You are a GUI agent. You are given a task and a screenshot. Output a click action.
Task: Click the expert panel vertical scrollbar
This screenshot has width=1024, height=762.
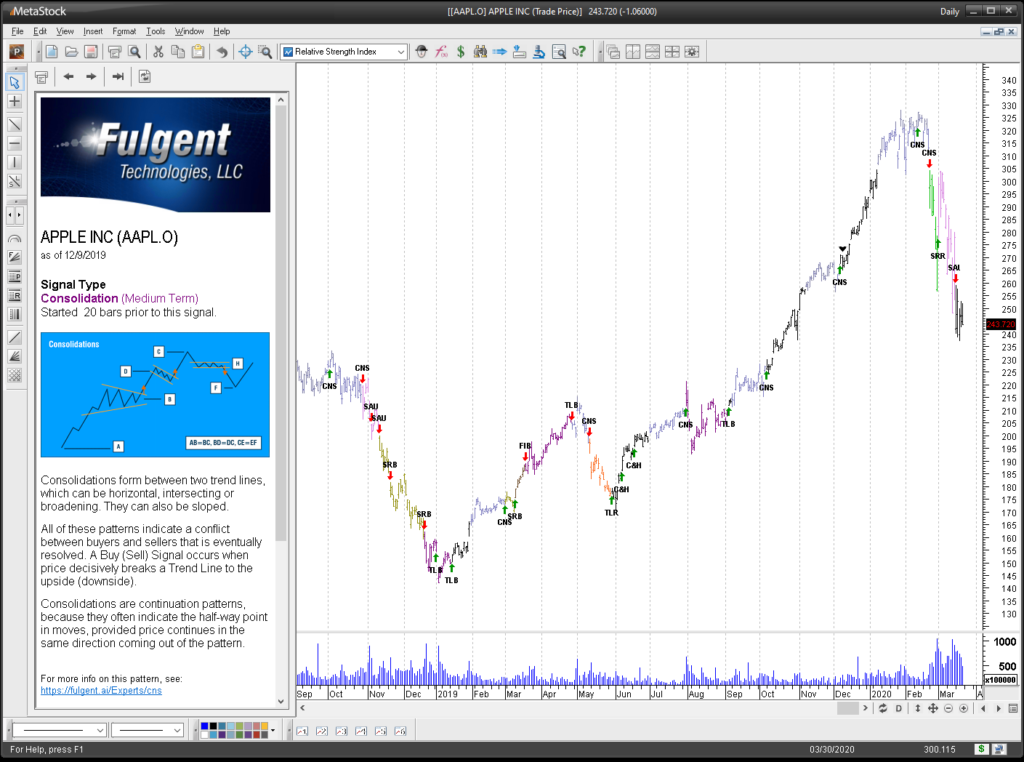coord(281,400)
